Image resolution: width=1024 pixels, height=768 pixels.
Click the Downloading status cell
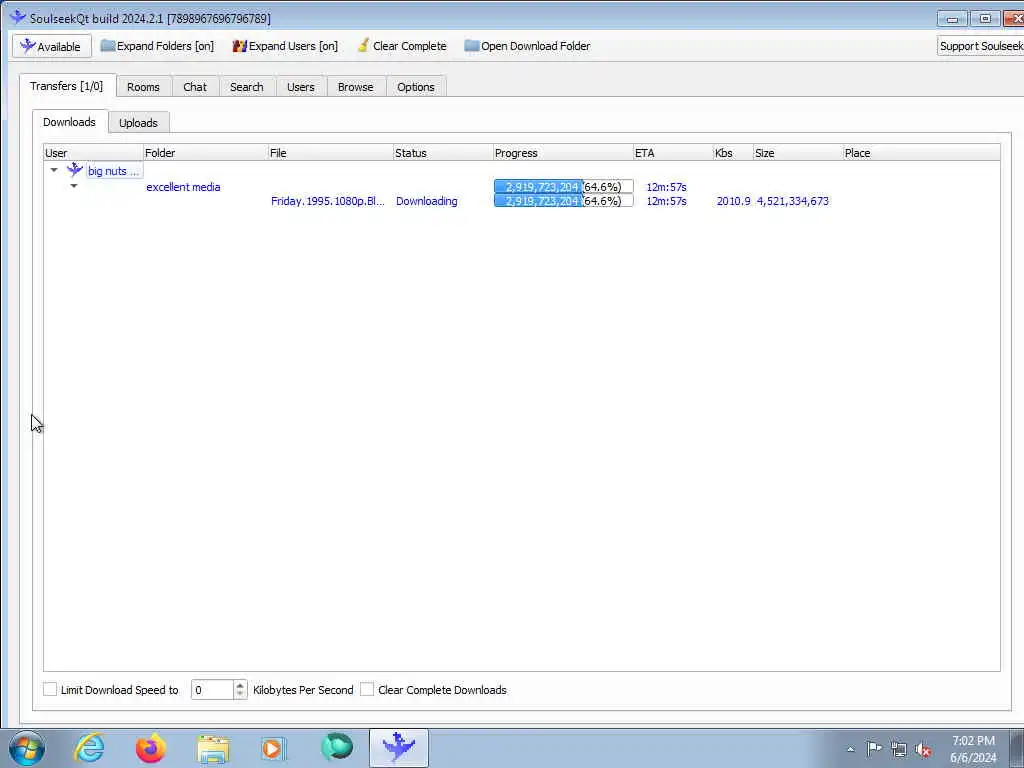[426, 201]
